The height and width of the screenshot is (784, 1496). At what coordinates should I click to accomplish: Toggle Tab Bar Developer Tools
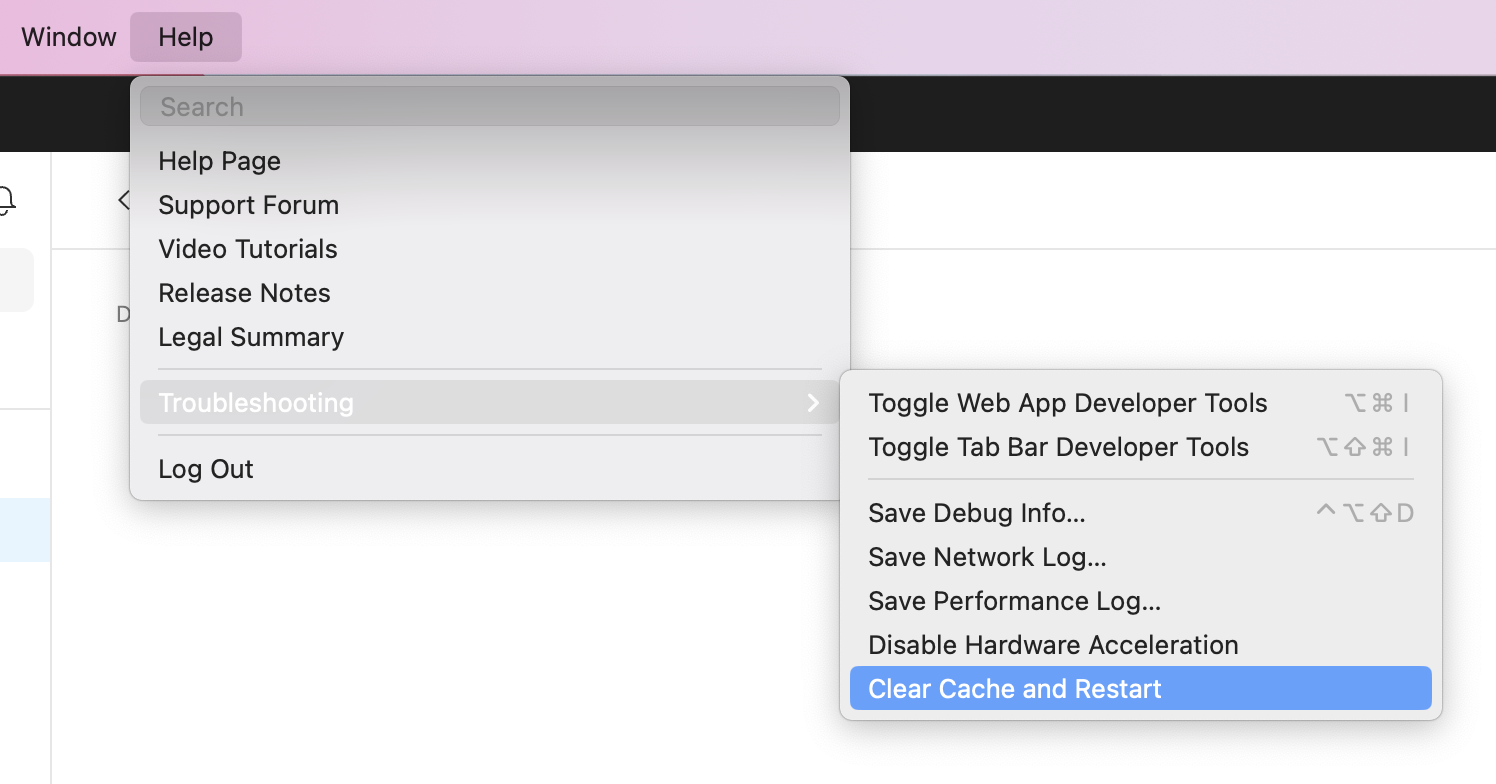click(x=1141, y=447)
